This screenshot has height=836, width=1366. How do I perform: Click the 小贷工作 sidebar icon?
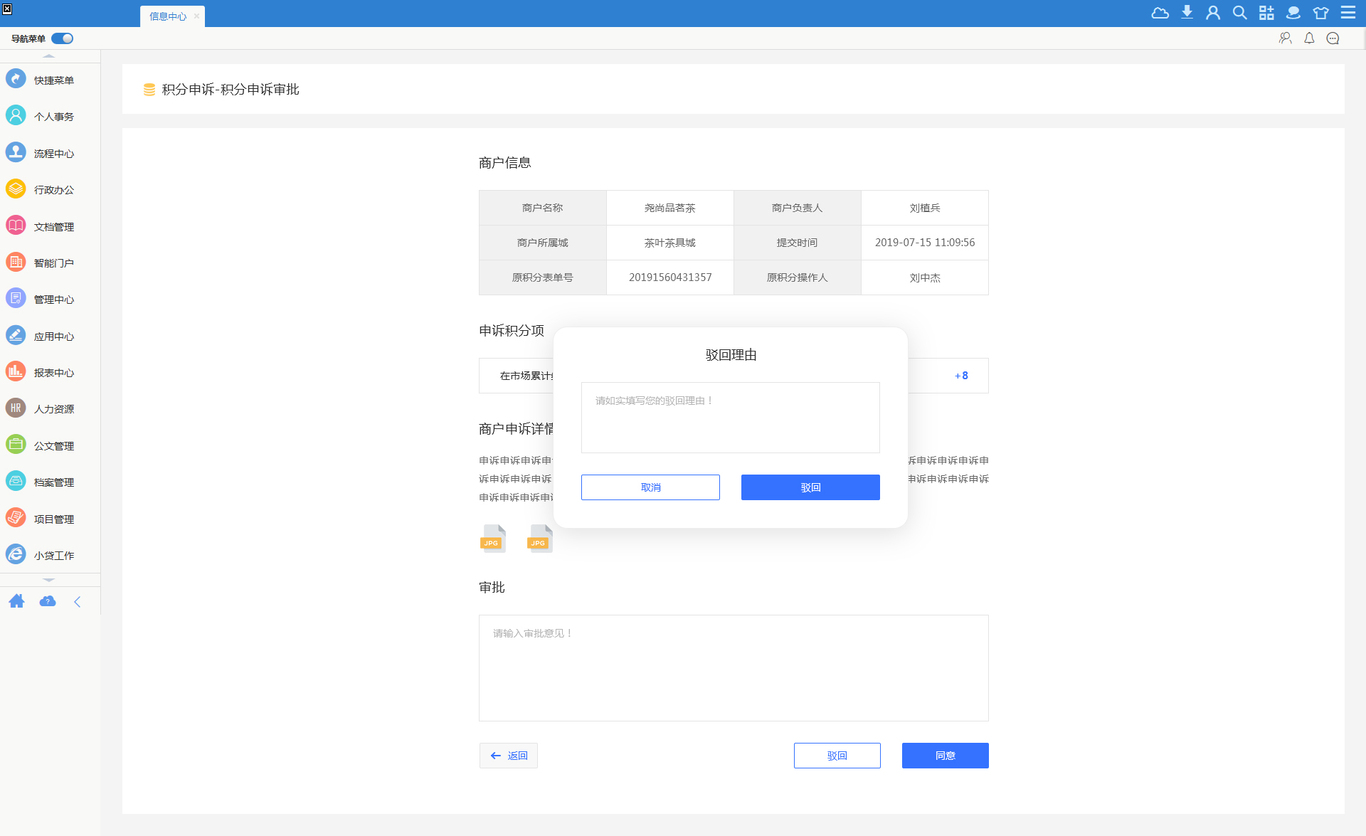coord(16,554)
